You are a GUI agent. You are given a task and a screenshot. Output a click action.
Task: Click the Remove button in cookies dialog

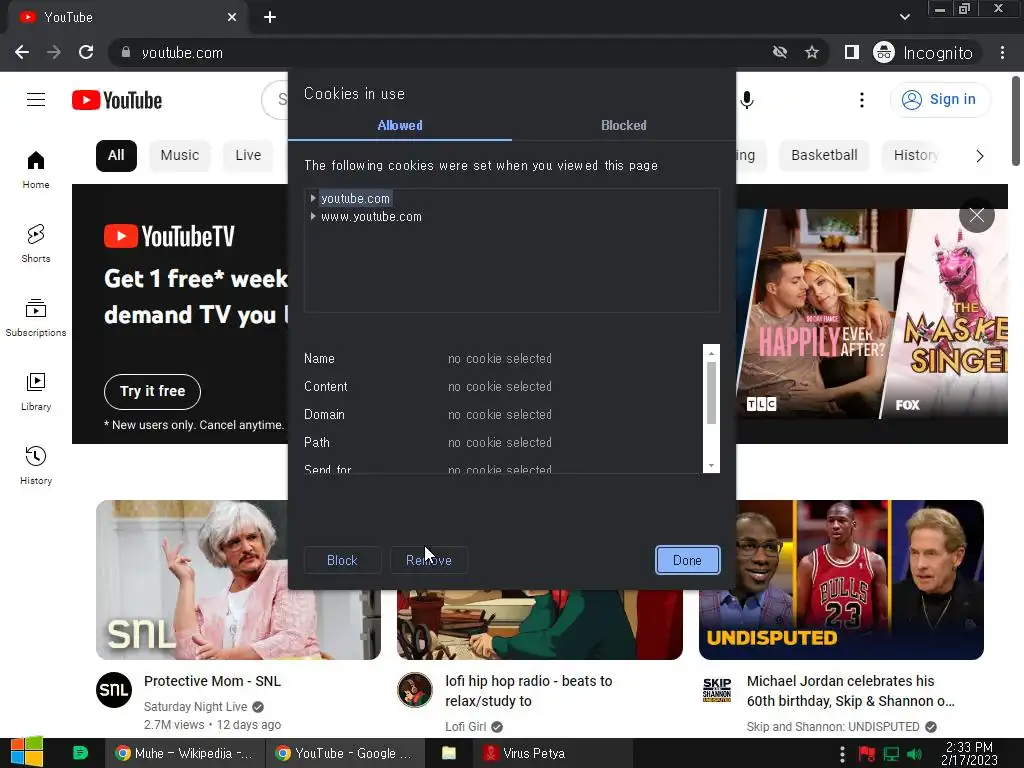point(428,560)
